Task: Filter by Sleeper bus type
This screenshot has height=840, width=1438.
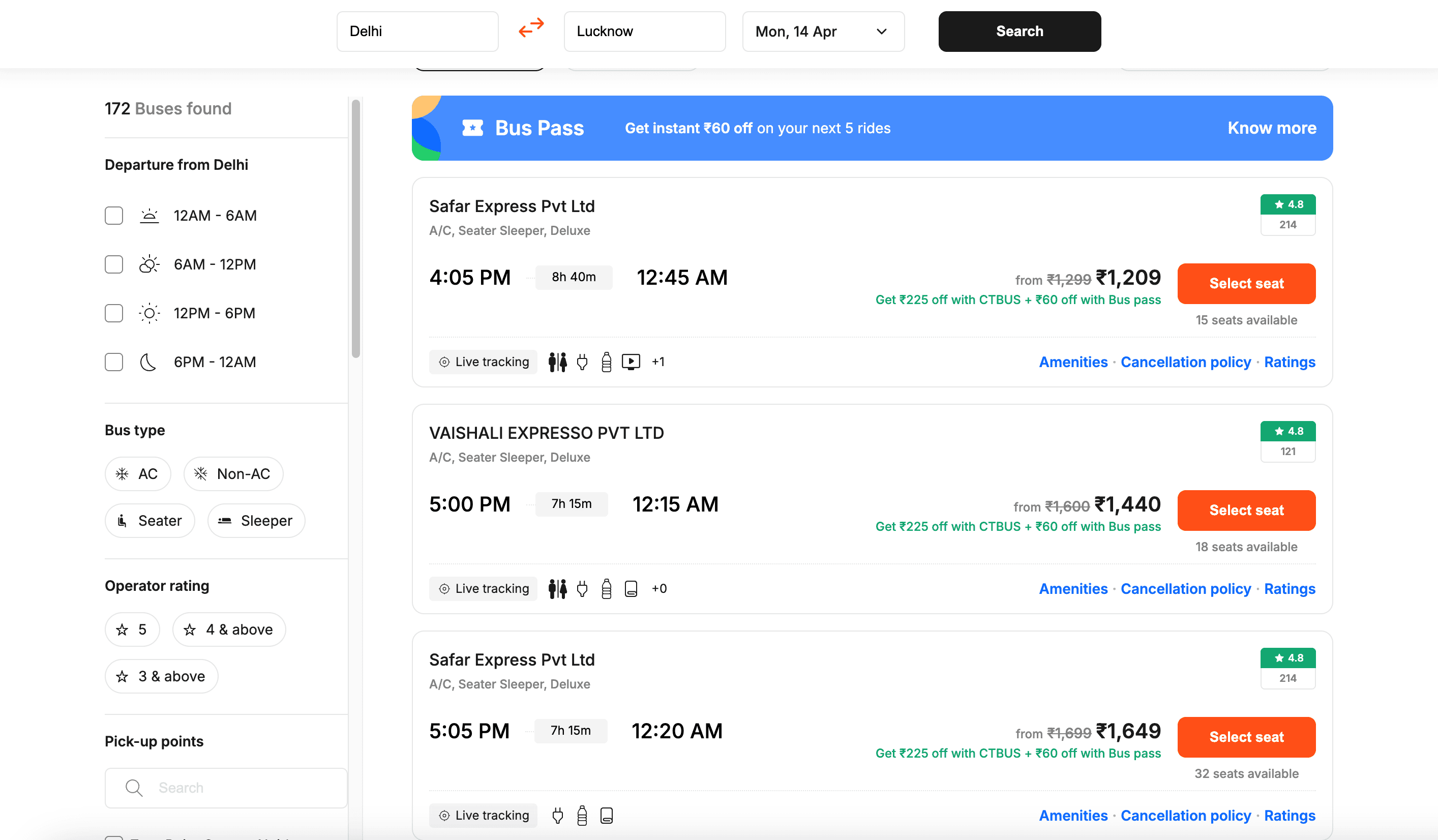Action: click(x=256, y=521)
